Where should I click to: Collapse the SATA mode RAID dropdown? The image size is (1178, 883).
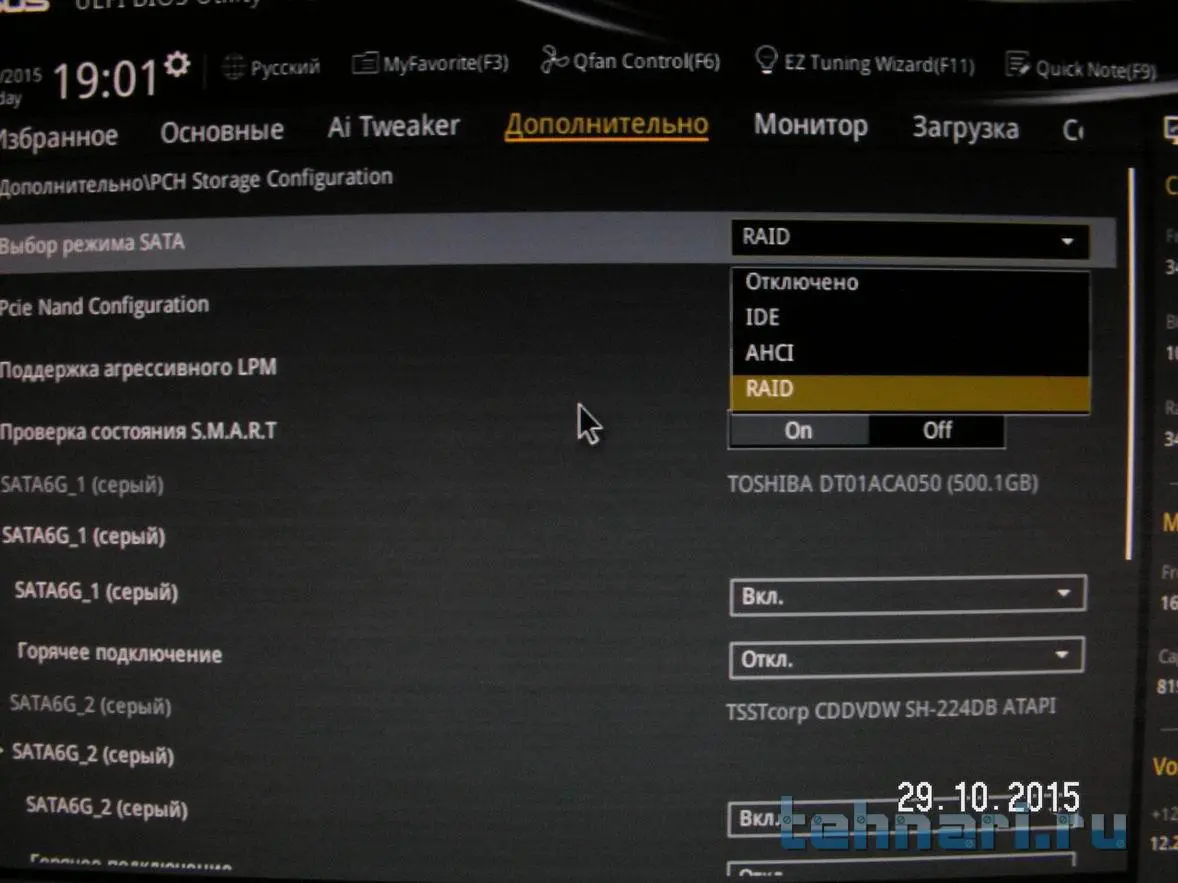910,239
